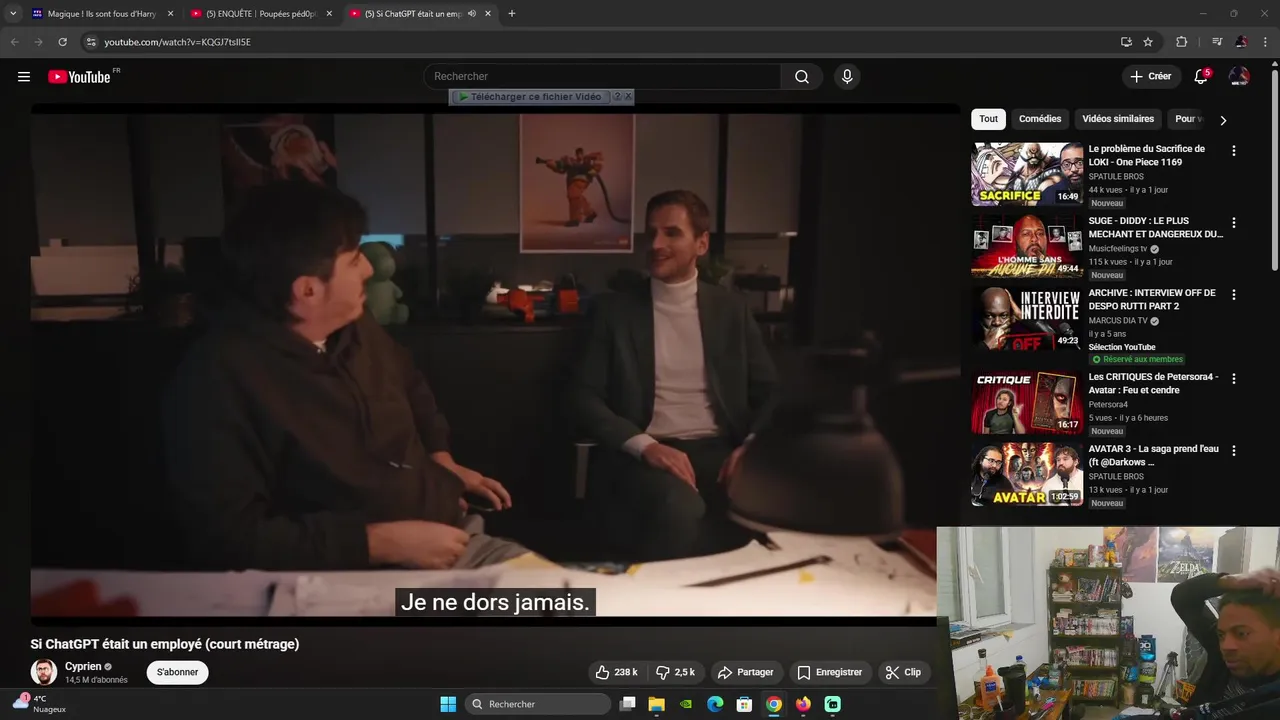This screenshot has width=1280, height=720.
Task: Open Microsoft Edge from the taskbar
Action: click(715, 704)
